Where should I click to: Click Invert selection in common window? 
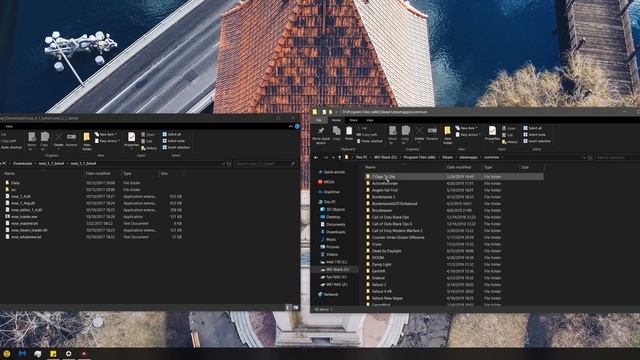537,141
